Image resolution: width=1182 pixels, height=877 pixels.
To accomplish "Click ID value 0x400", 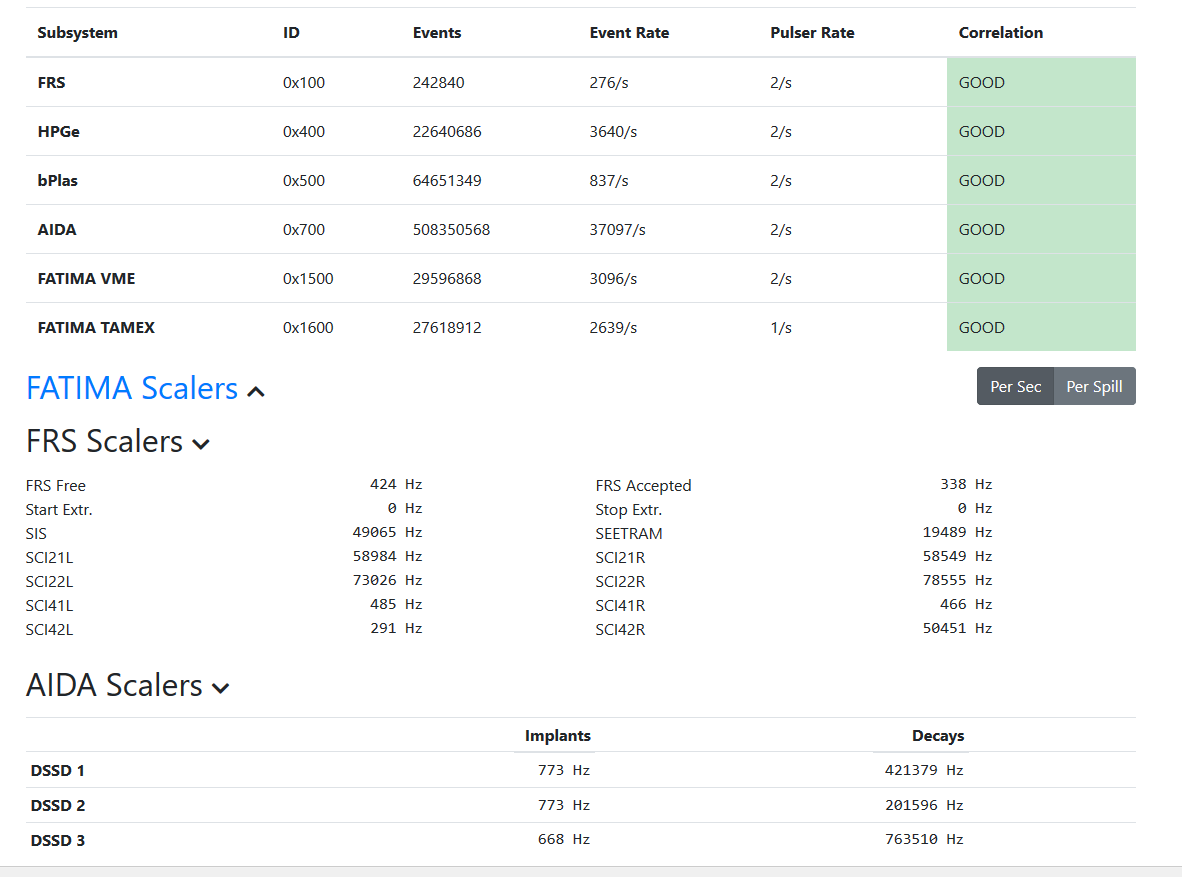I will click(304, 131).
